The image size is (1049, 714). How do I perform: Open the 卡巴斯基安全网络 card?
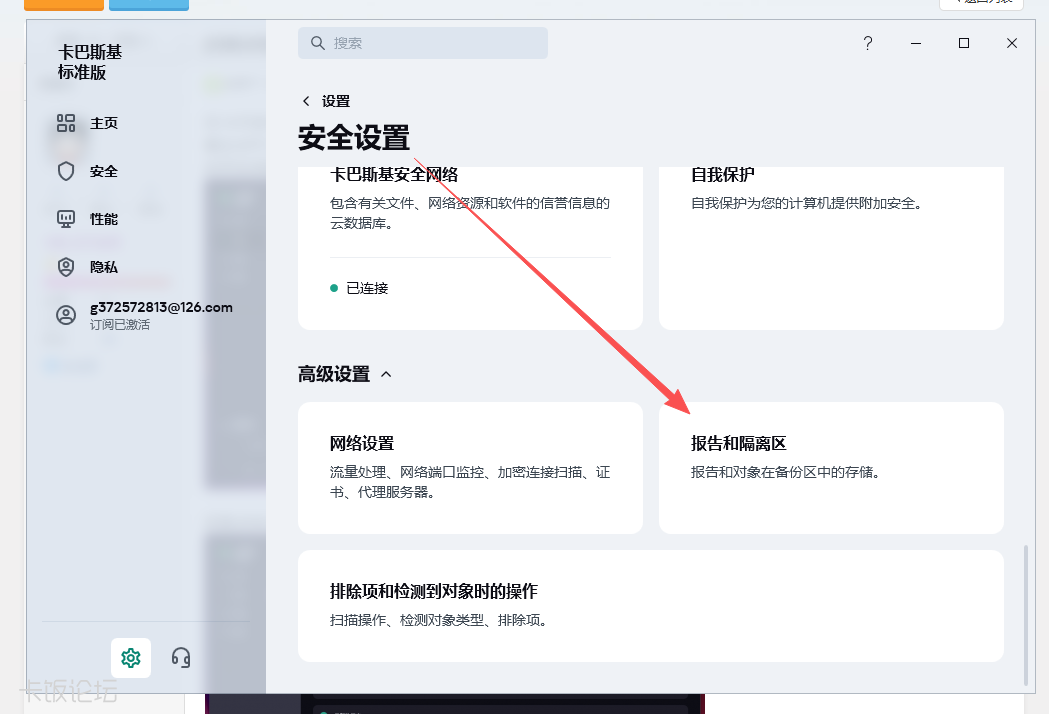click(470, 248)
